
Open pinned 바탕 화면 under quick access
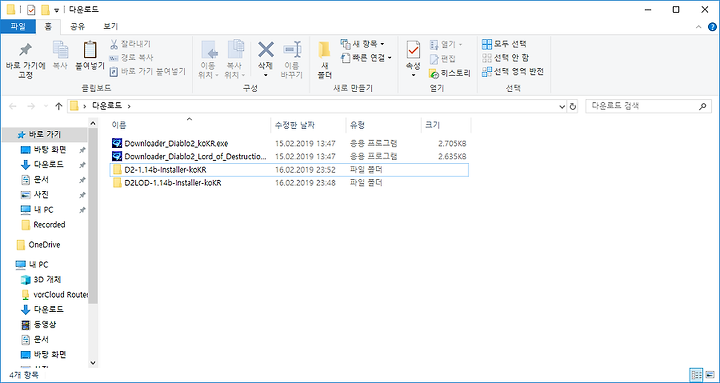[x=50, y=150]
